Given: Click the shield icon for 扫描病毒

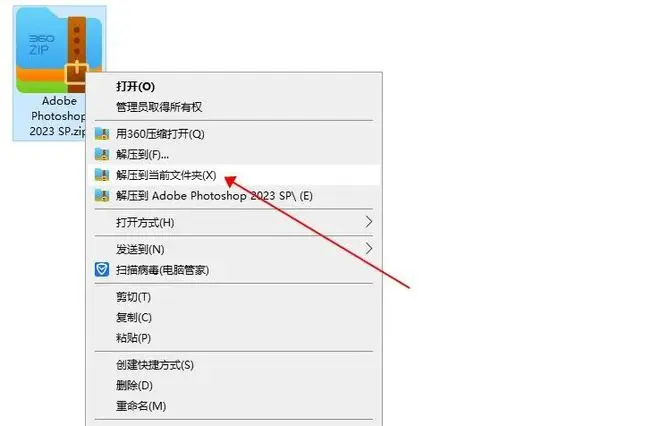Looking at the screenshot, I should 102,269.
